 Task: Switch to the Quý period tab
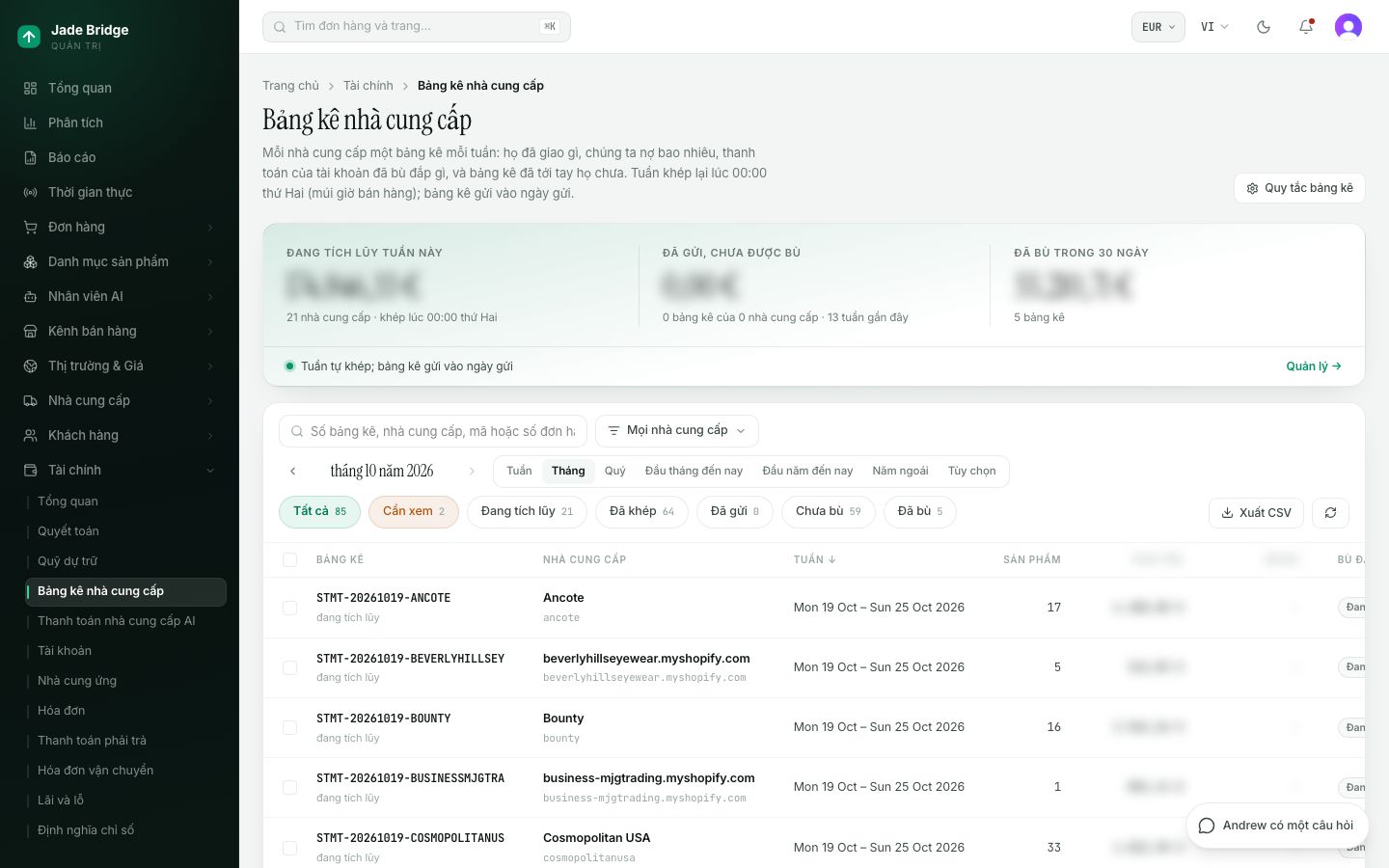[x=615, y=471]
